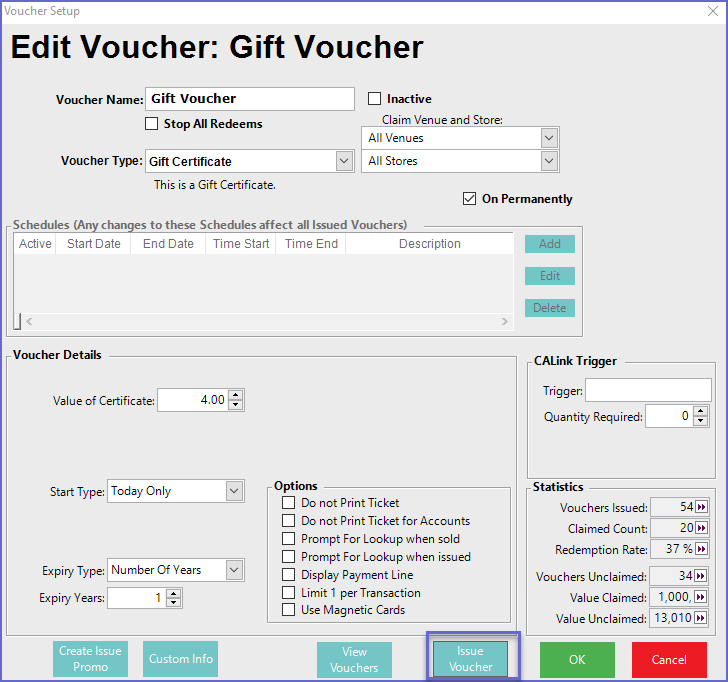The width and height of the screenshot is (728, 682).
Task: Open Redemption Rate detail arrow
Action: [701, 550]
